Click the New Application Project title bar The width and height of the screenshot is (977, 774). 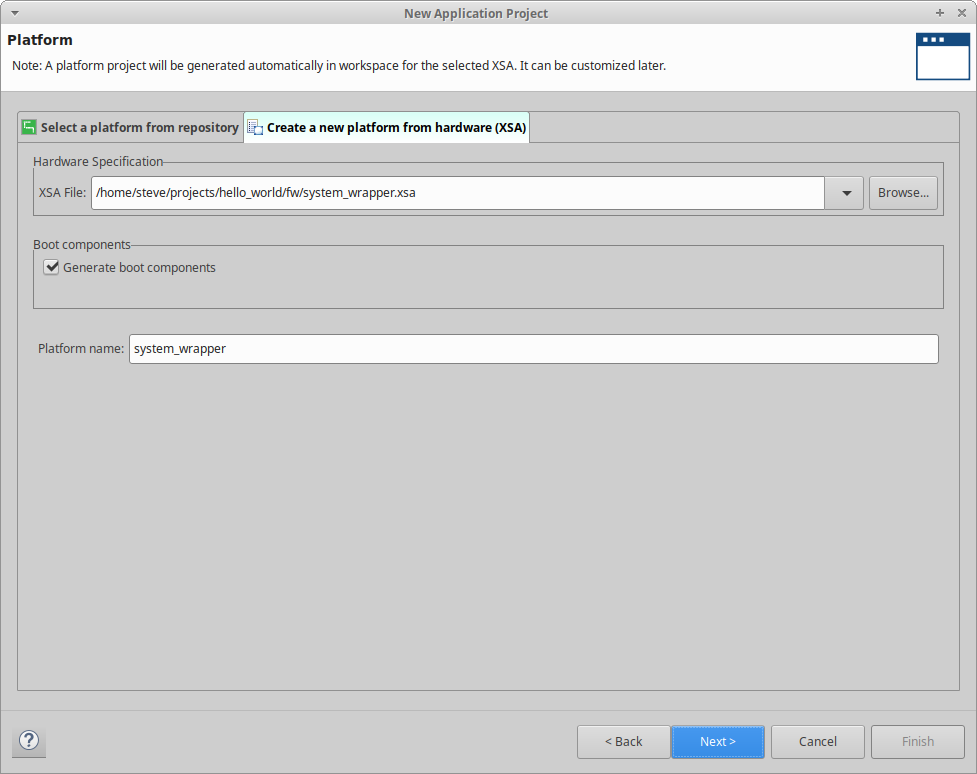[x=476, y=13]
